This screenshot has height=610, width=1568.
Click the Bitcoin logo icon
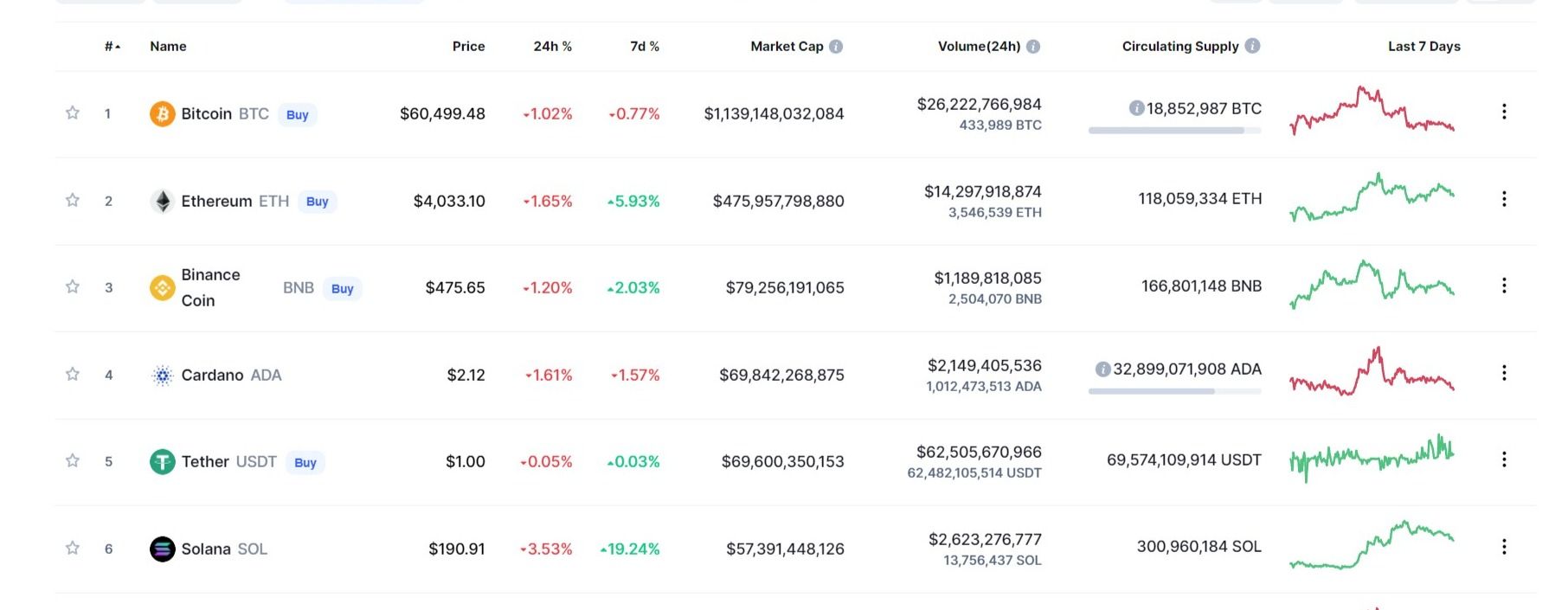coord(162,113)
